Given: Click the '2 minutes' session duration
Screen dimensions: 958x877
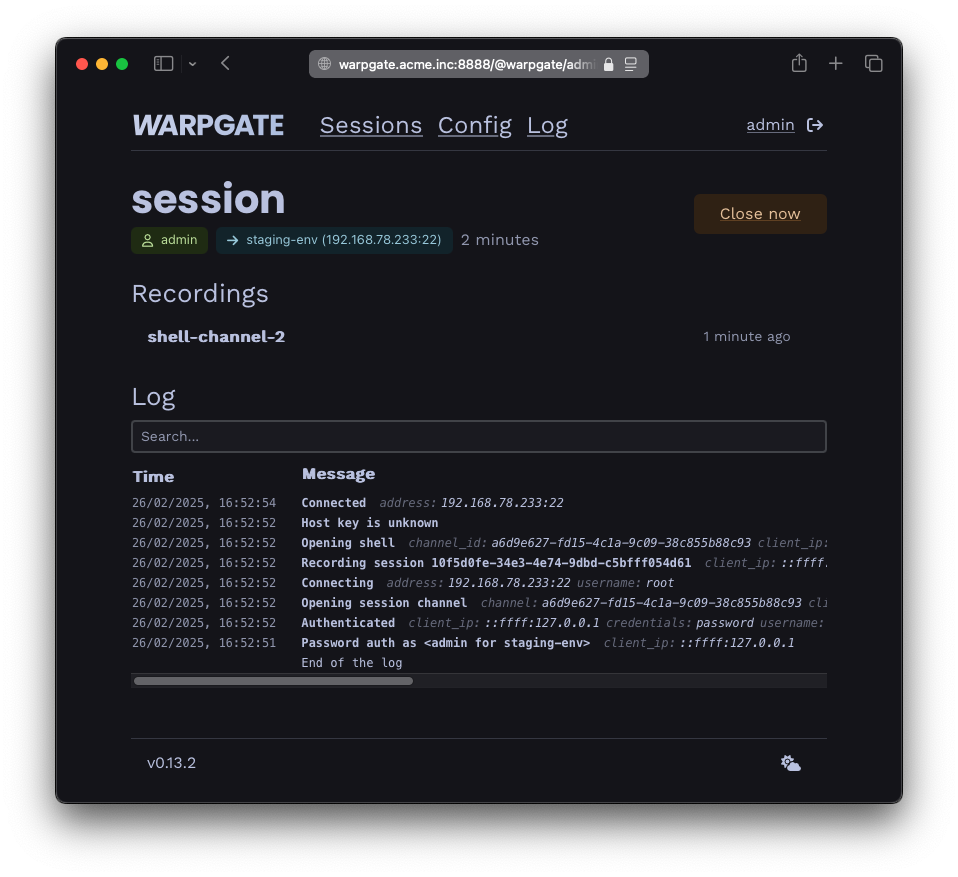Looking at the screenshot, I should pyautogui.click(x=500, y=240).
